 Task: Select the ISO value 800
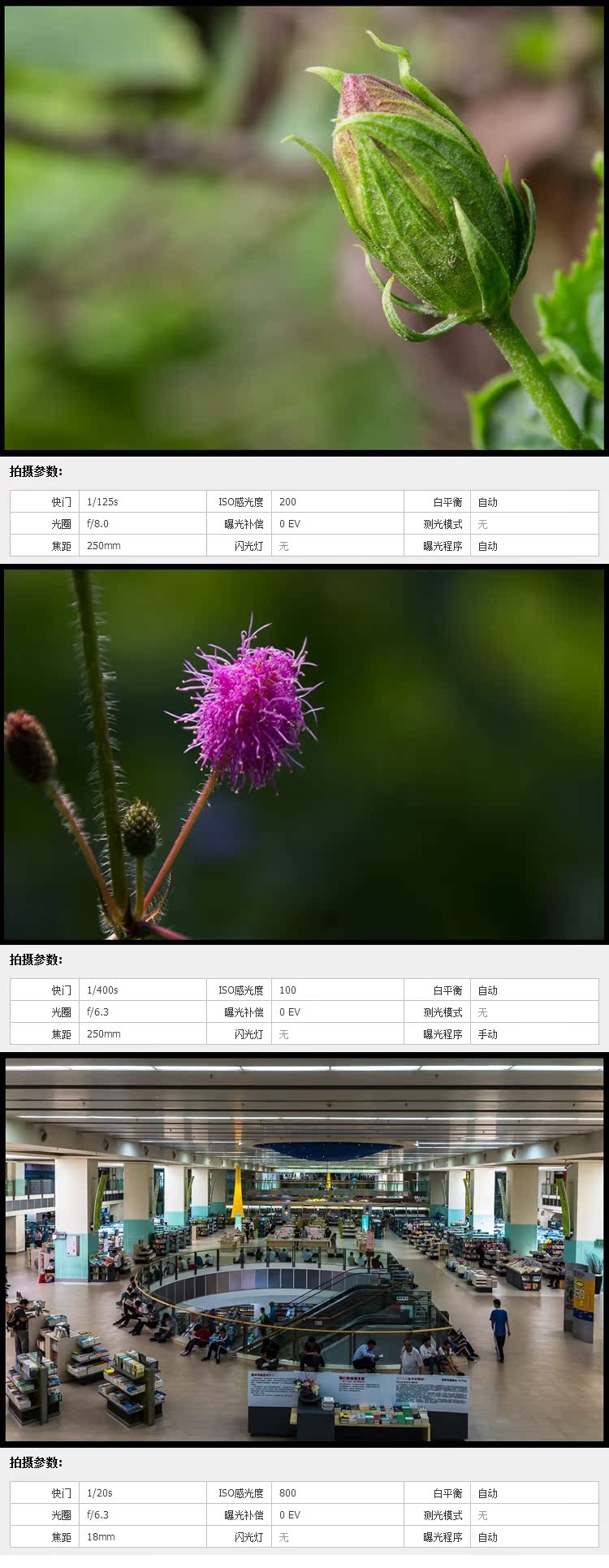(x=287, y=1493)
